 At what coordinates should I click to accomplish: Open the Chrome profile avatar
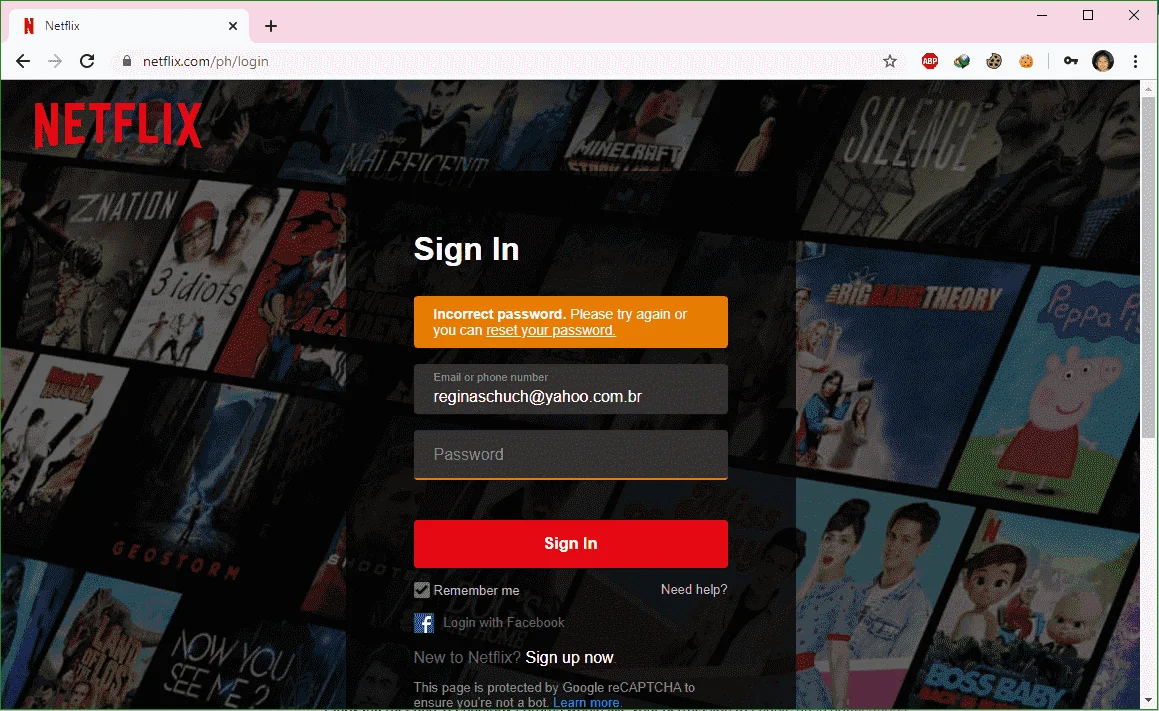pyautogui.click(x=1103, y=61)
